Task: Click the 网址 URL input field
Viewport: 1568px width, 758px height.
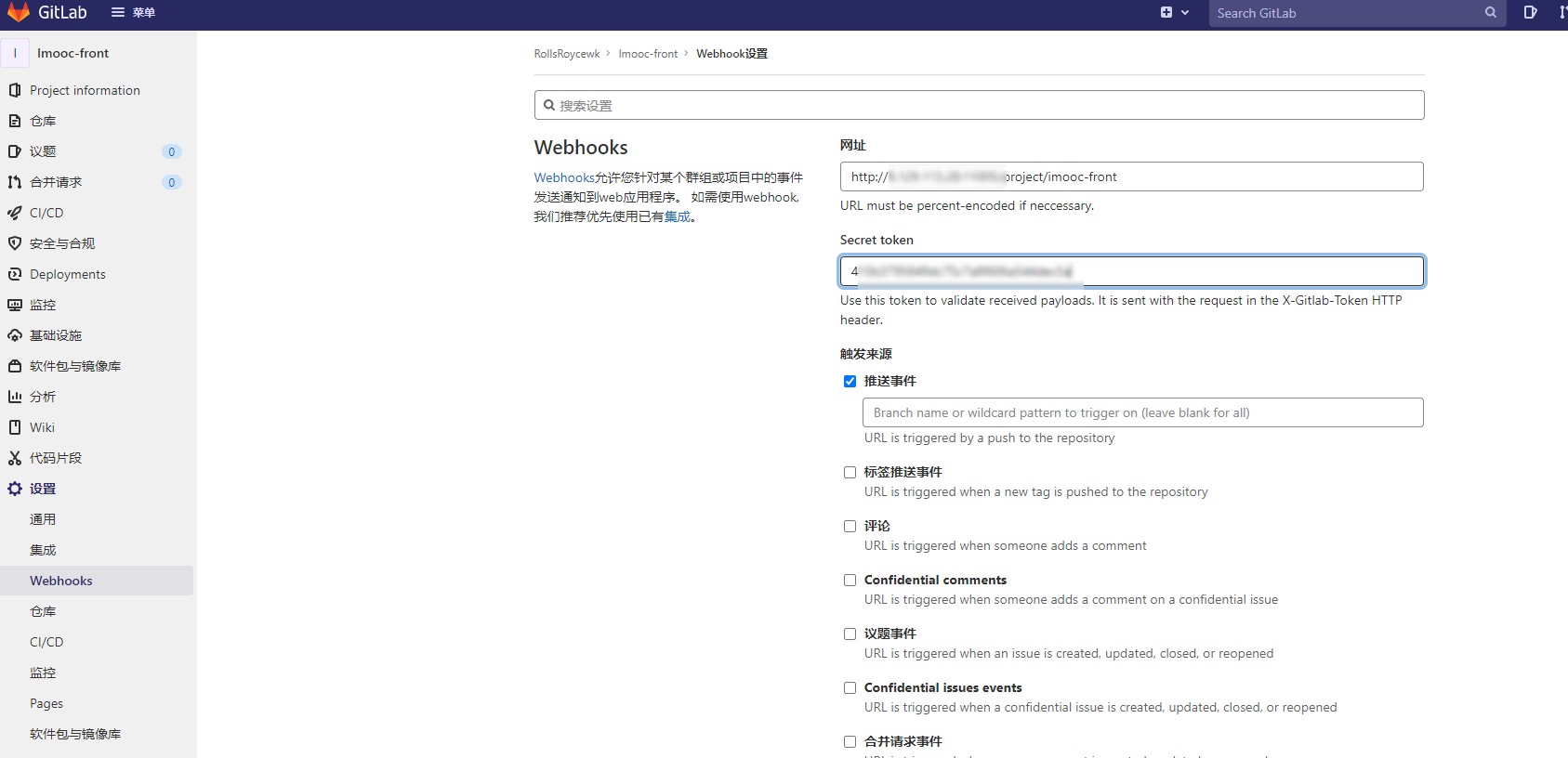Action: pos(1131,176)
